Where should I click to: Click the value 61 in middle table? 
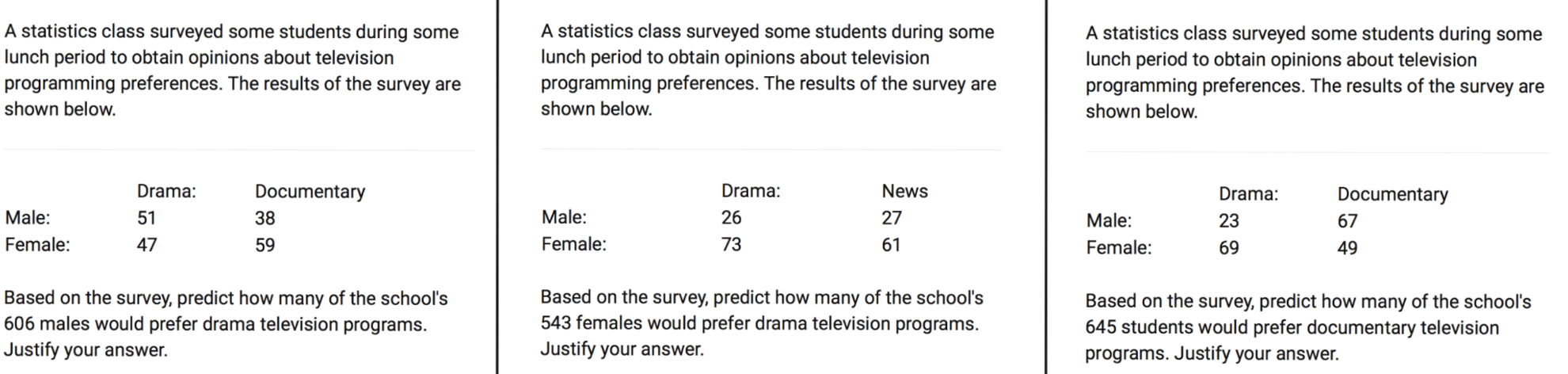pyautogui.click(x=891, y=244)
